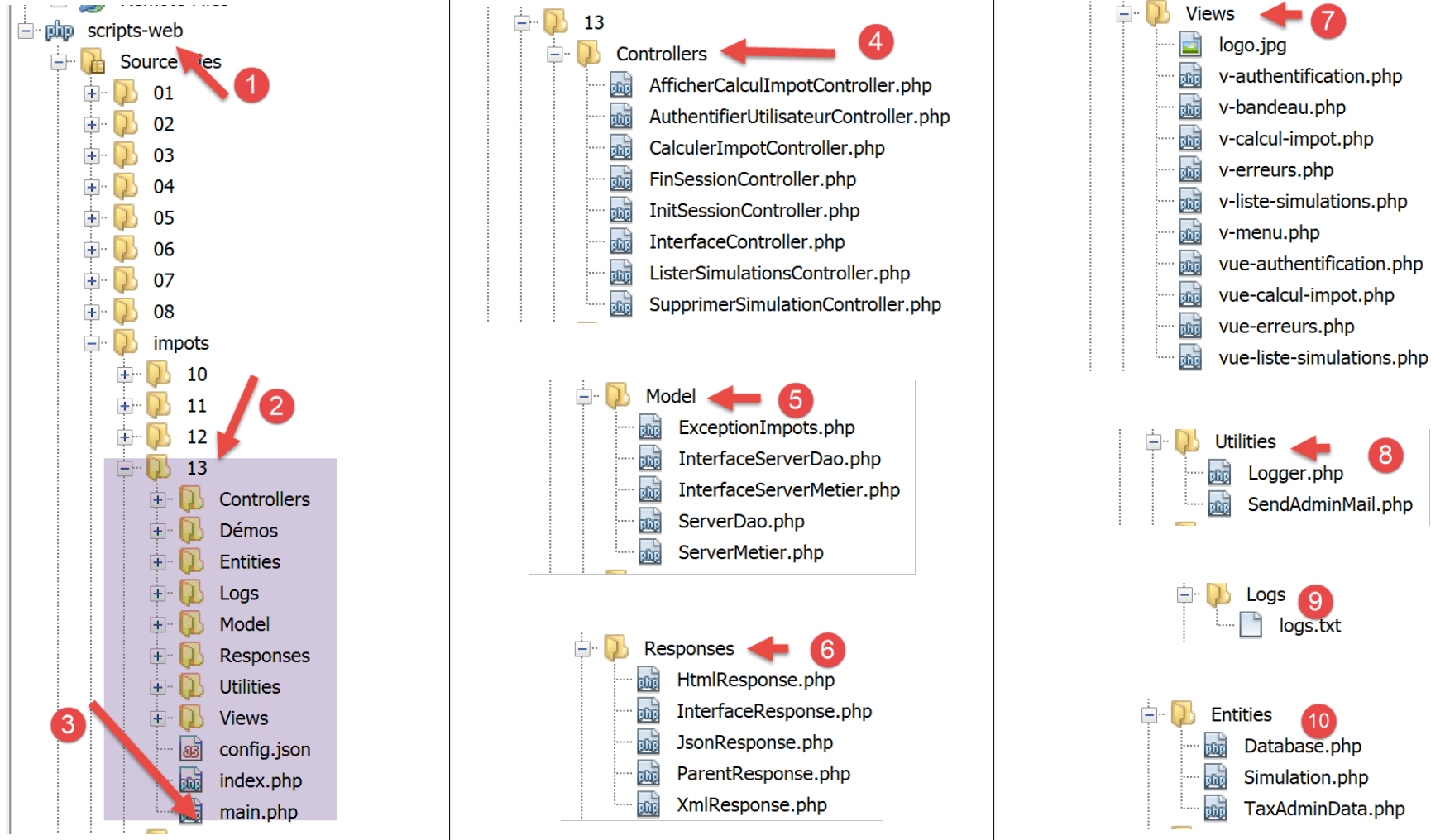The height and width of the screenshot is (840, 1445).
Task: Click the HtmlResponse.php file icon
Action: pyautogui.click(x=648, y=680)
